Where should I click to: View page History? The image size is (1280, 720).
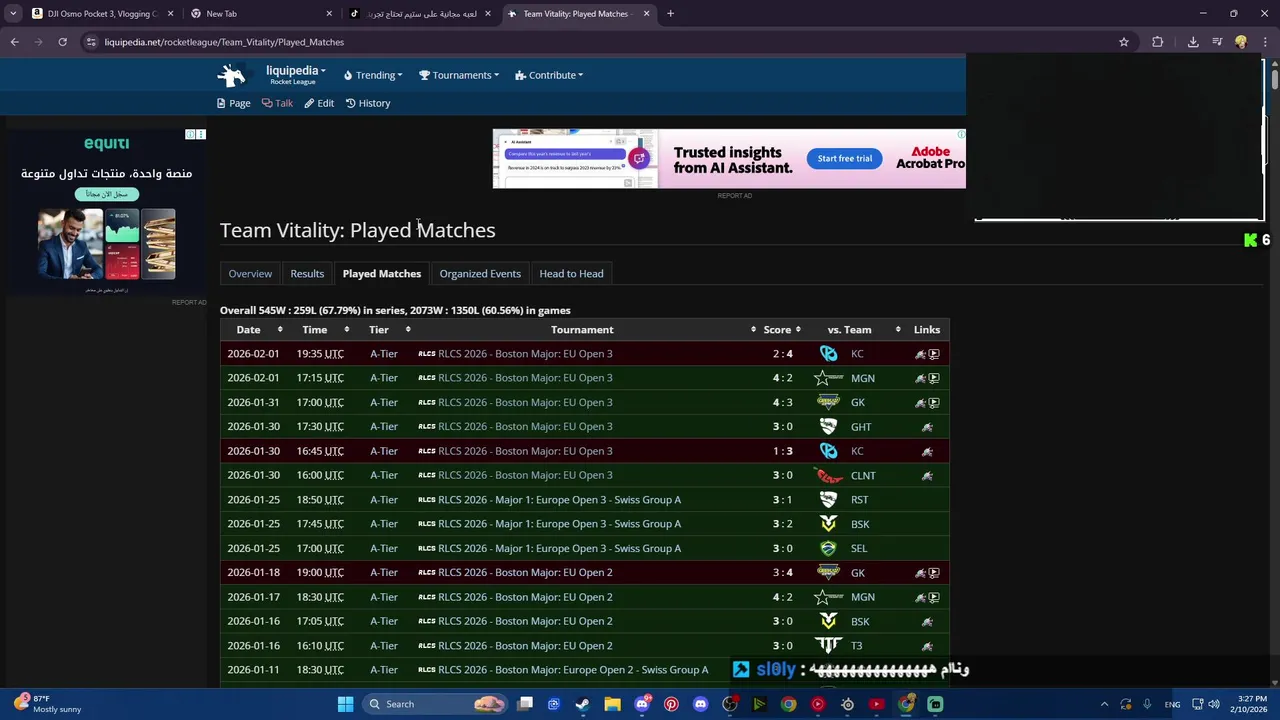click(x=368, y=103)
